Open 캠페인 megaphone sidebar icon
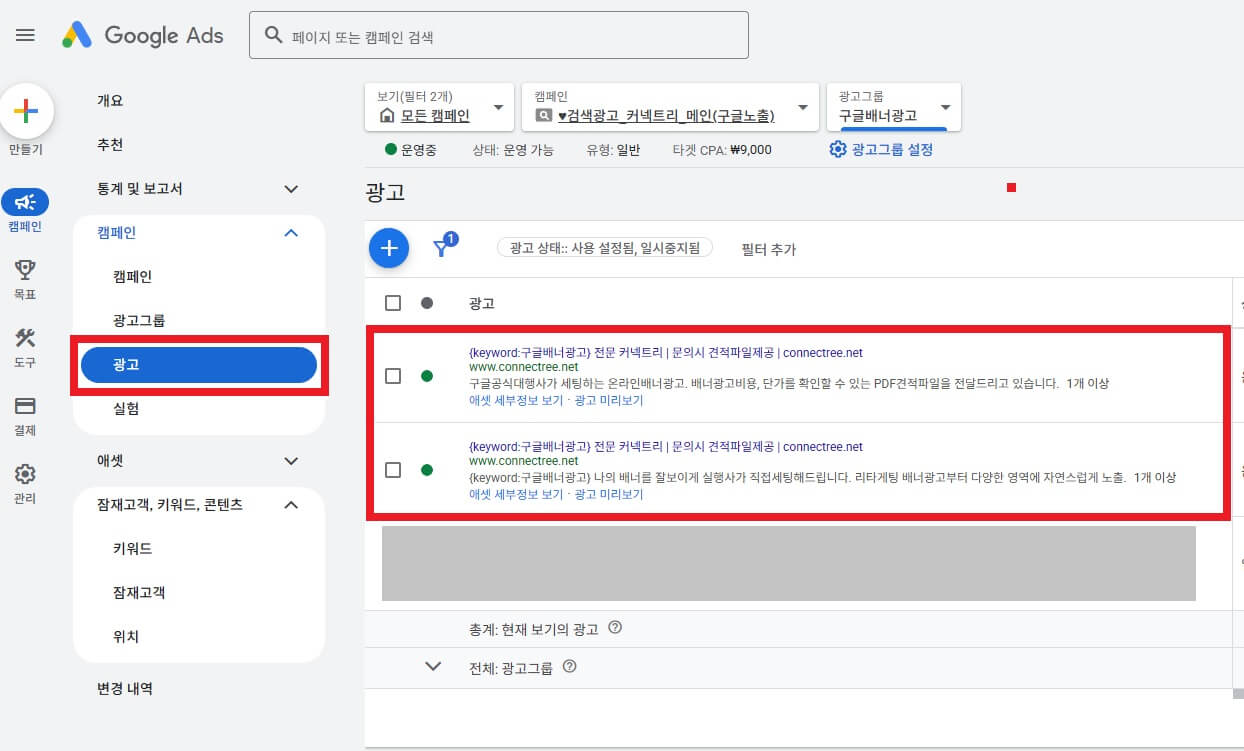This screenshot has width=1244, height=751. coord(25,202)
